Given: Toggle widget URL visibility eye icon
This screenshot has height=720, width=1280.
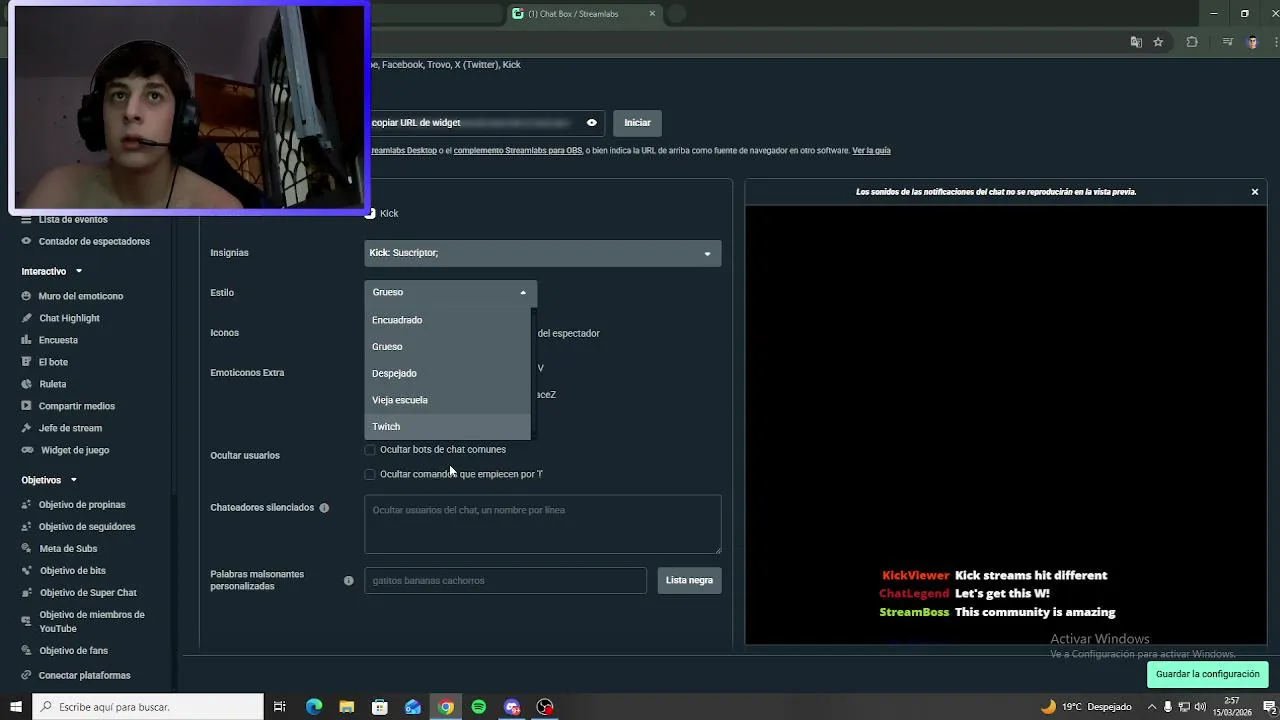Looking at the screenshot, I should 592,123.
